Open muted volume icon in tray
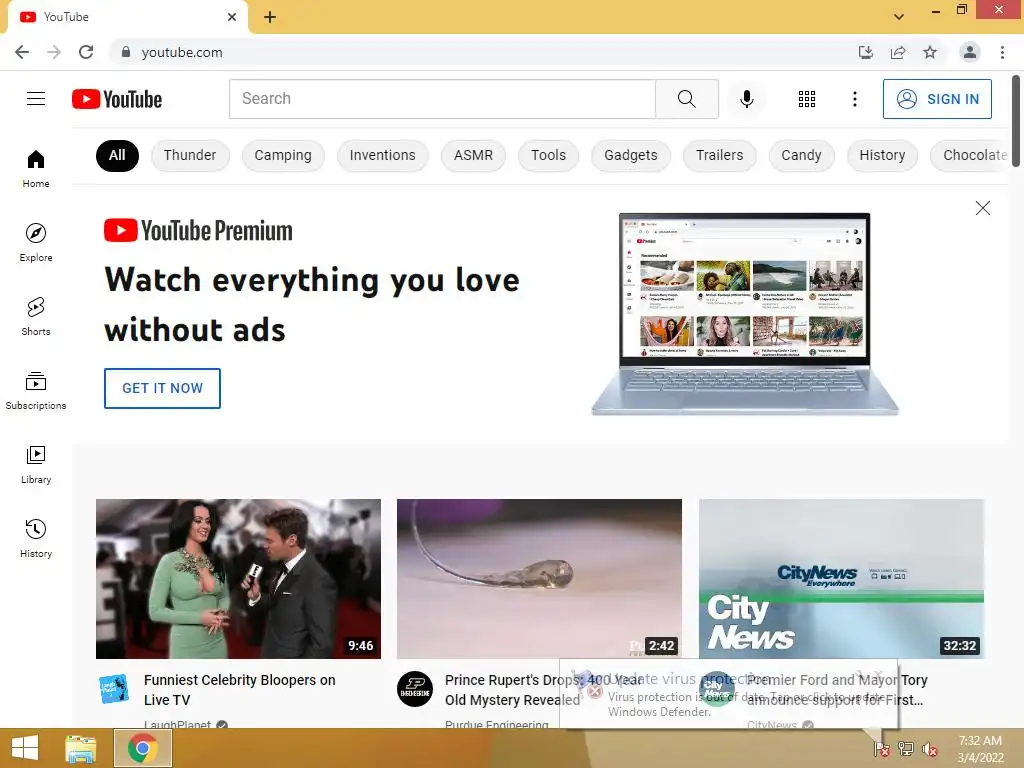1024x768 pixels. pos(930,749)
